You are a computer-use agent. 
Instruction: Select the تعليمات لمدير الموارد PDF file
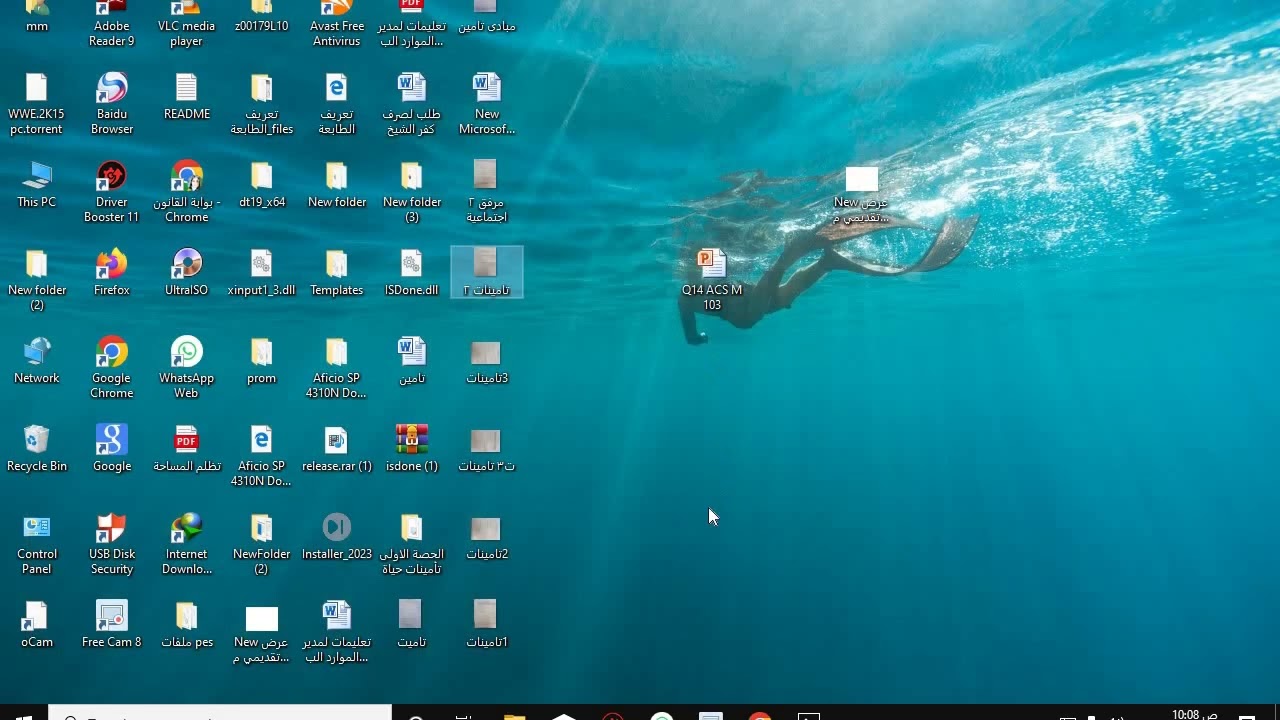411,22
